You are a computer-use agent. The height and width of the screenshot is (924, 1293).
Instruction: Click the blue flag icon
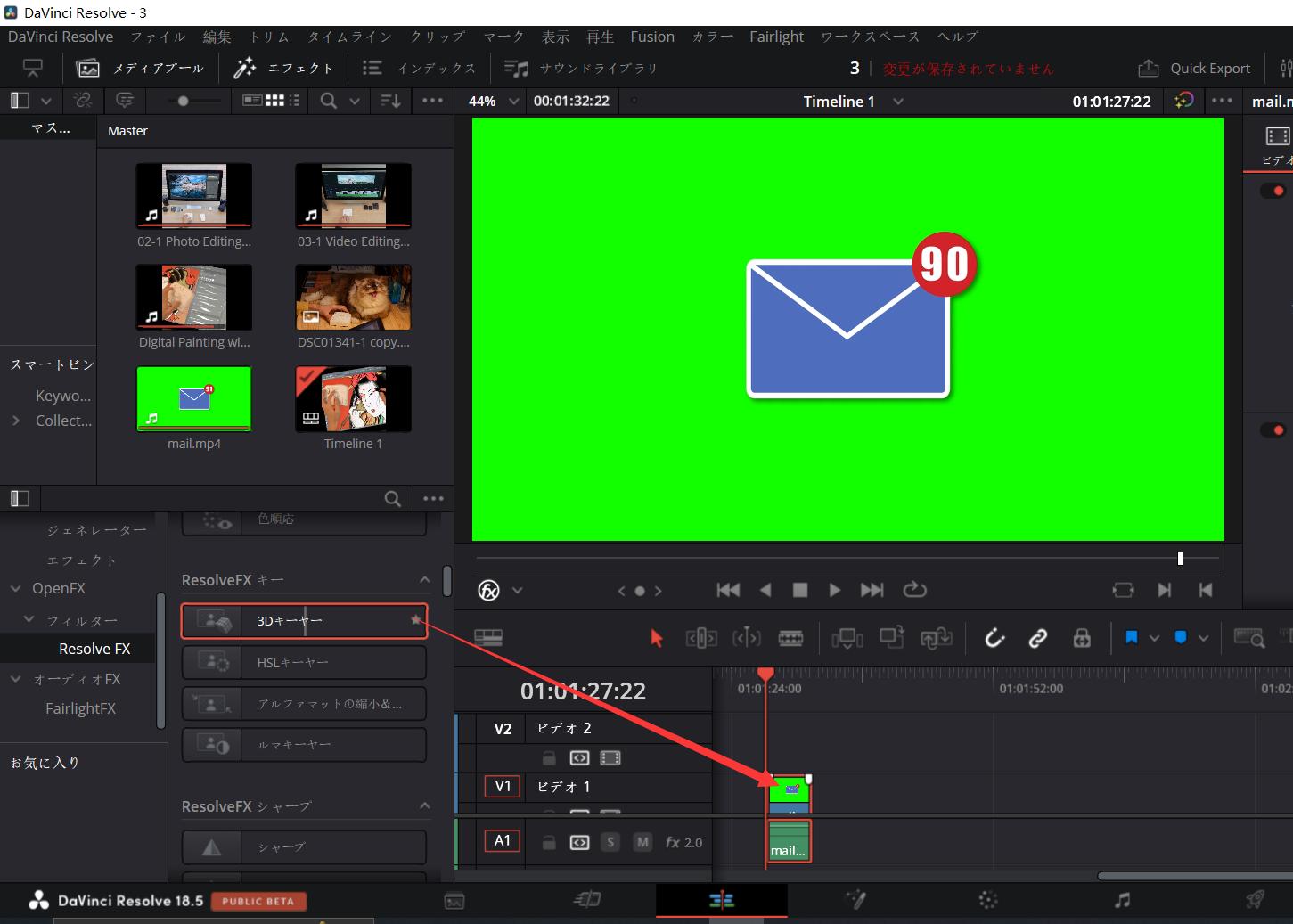(1132, 638)
